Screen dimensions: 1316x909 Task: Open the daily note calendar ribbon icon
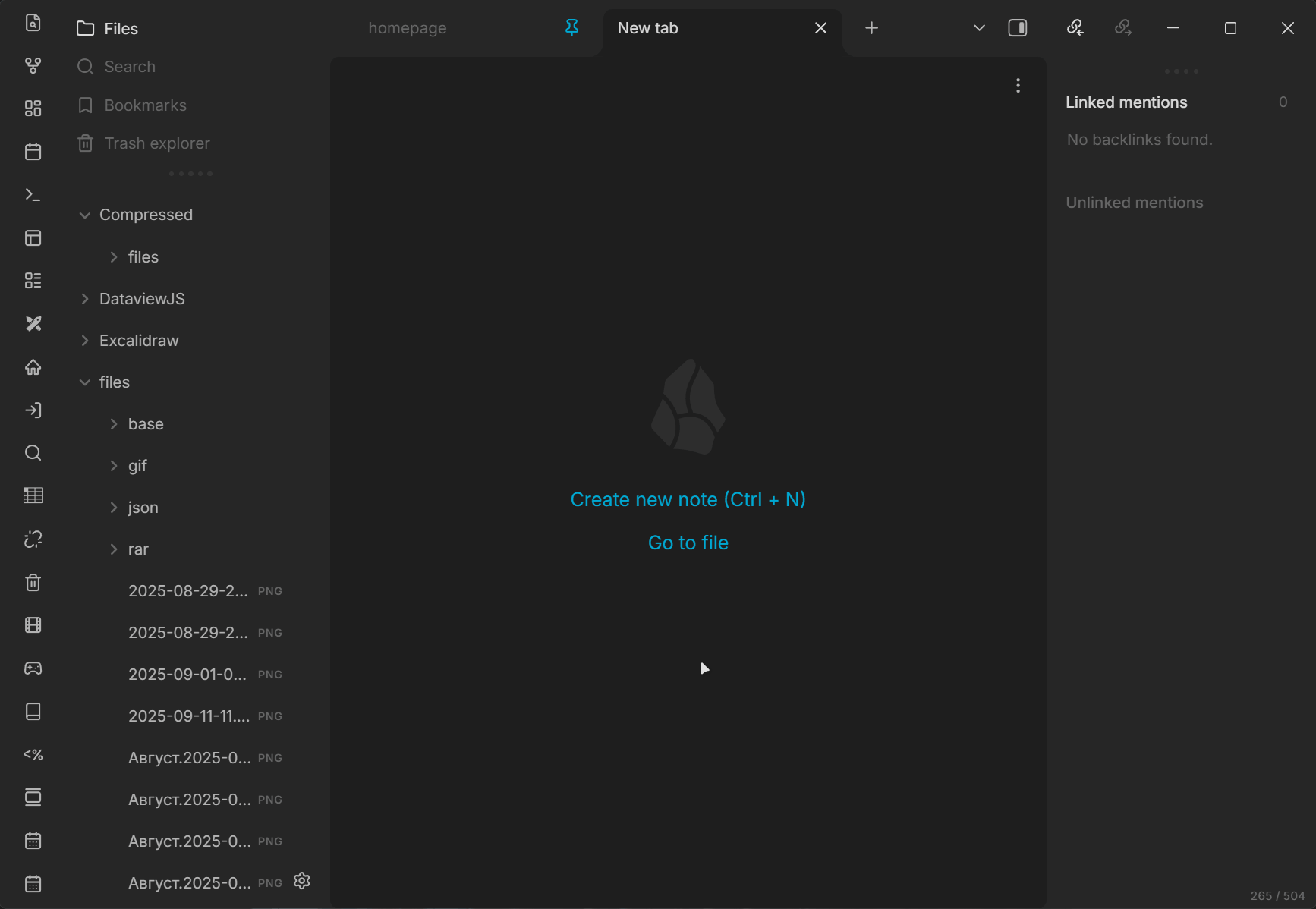(x=33, y=152)
